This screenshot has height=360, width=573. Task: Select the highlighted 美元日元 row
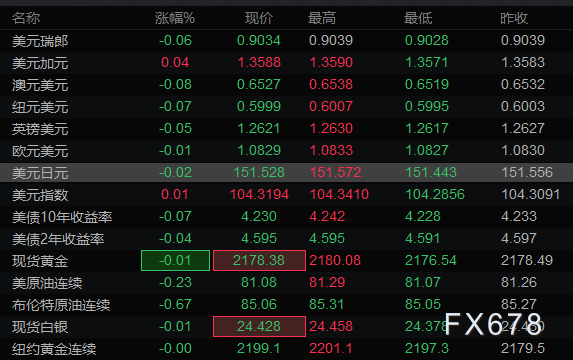[x=286, y=173]
